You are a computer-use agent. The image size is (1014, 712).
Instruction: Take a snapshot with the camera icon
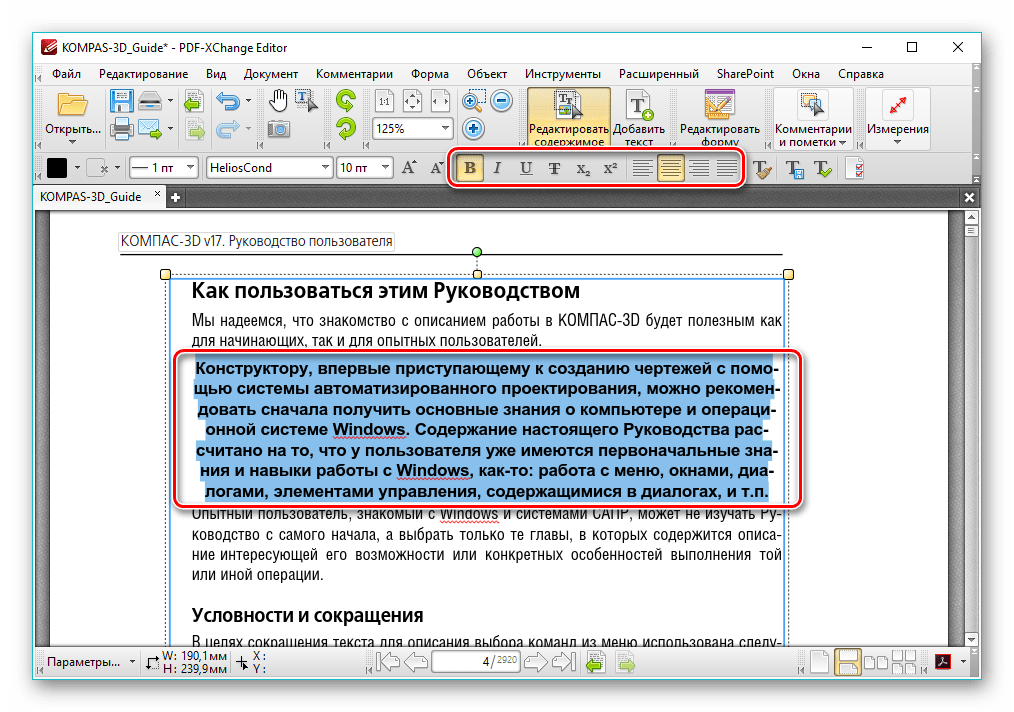(x=279, y=129)
